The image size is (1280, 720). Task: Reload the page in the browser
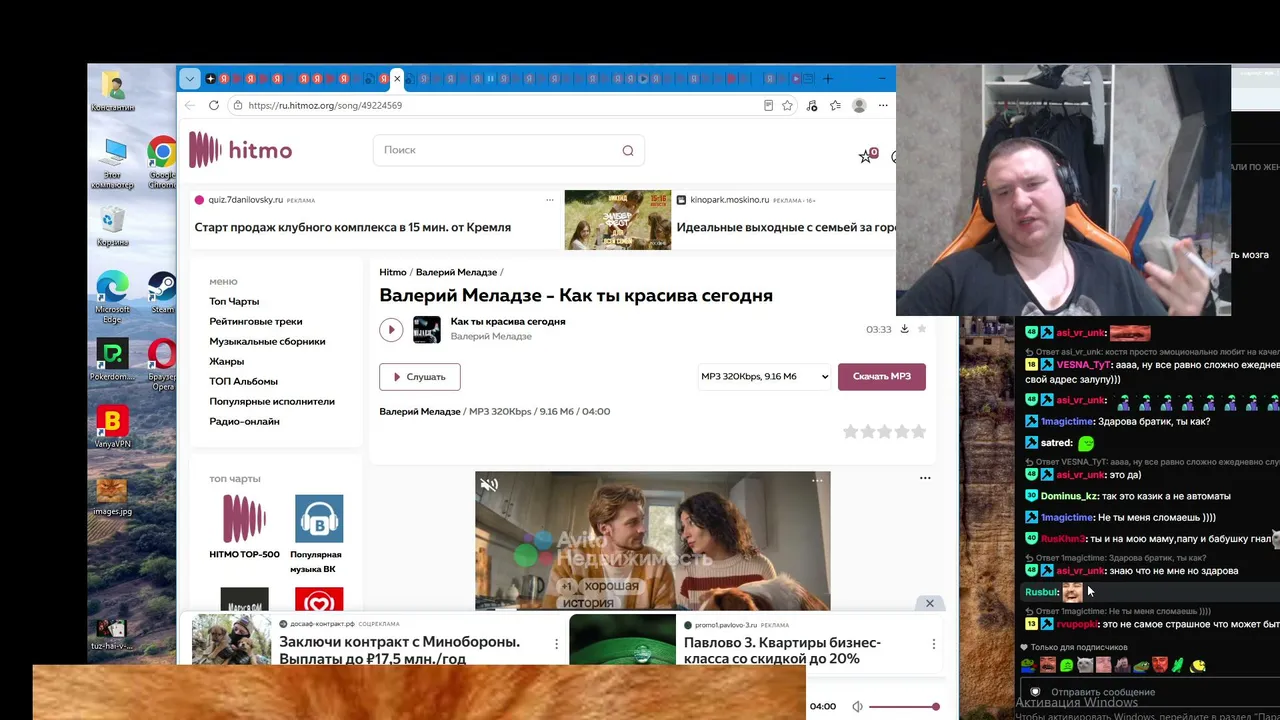[214, 105]
